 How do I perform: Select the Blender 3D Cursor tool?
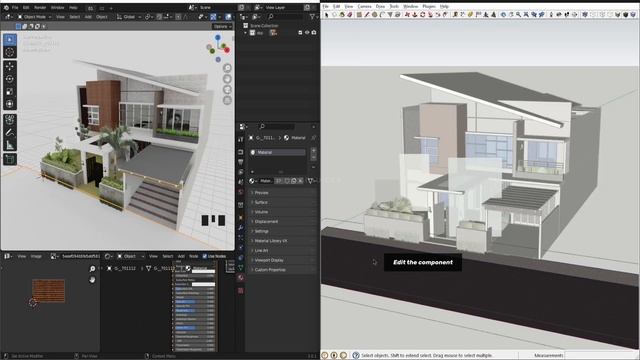point(10,52)
